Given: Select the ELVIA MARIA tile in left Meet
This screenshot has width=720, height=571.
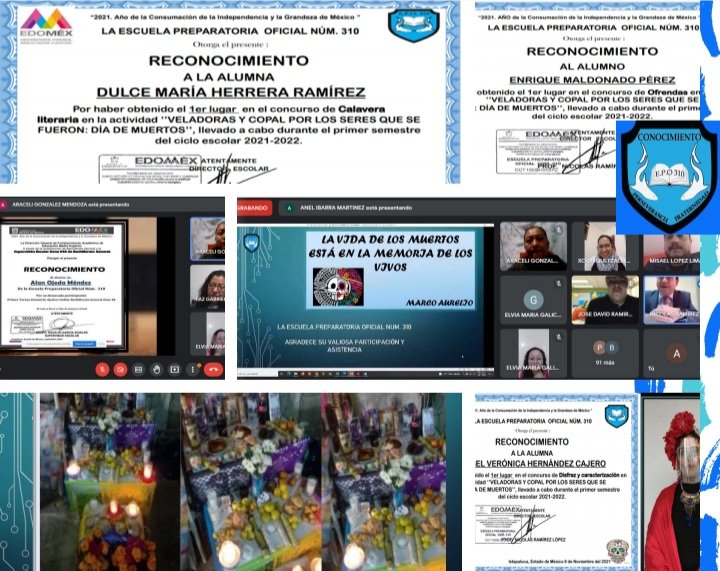Looking at the screenshot, I should pos(208,334).
